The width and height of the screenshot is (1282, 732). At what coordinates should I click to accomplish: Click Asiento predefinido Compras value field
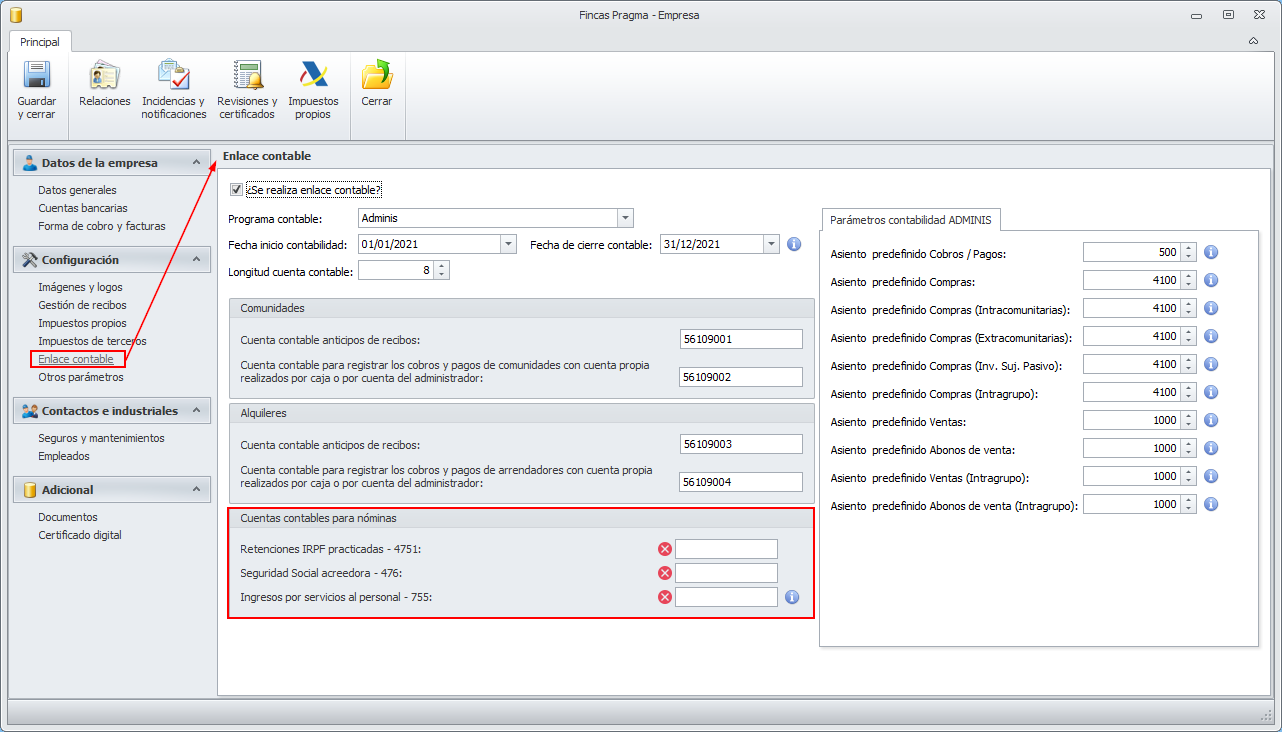click(1132, 280)
